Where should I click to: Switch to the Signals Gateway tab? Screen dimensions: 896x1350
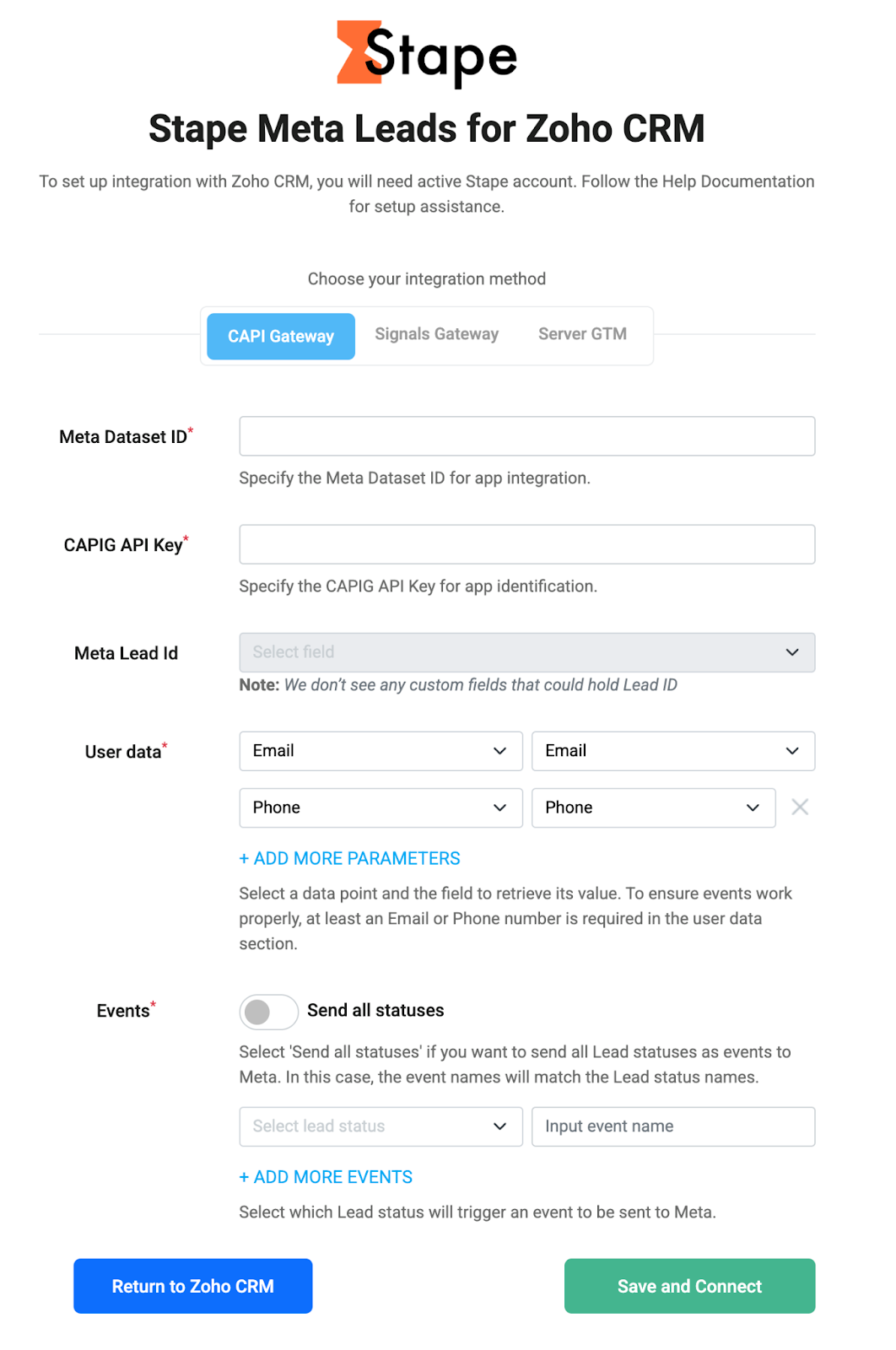click(437, 334)
